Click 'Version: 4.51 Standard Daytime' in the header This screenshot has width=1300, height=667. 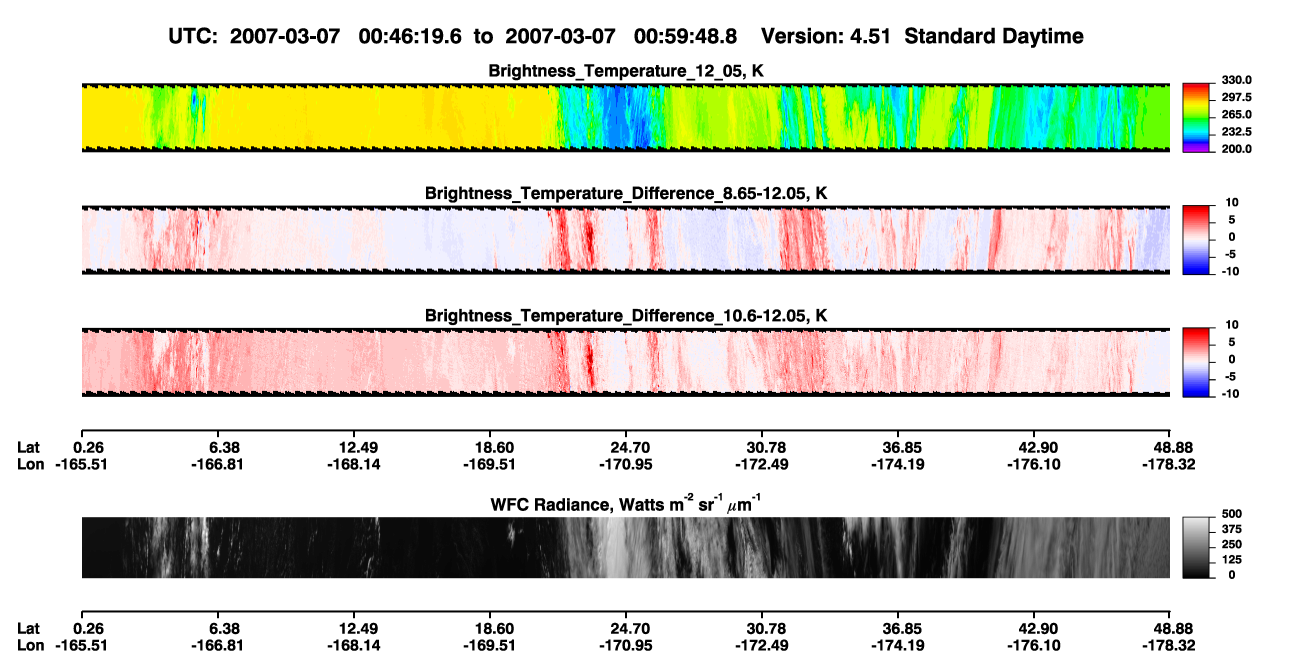click(x=922, y=36)
